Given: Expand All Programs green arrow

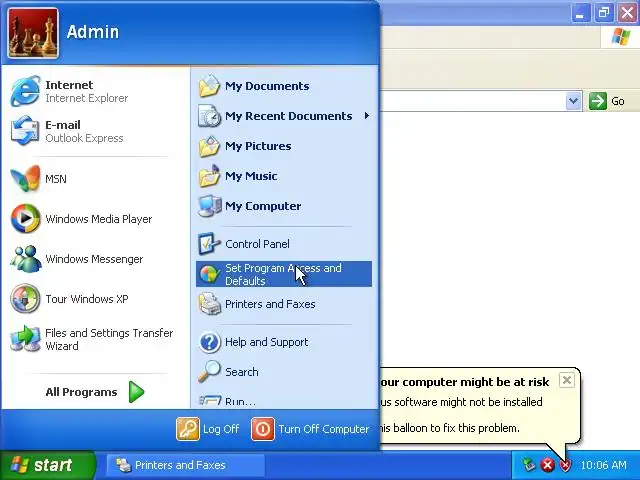Looking at the screenshot, I should click(136, 392).
